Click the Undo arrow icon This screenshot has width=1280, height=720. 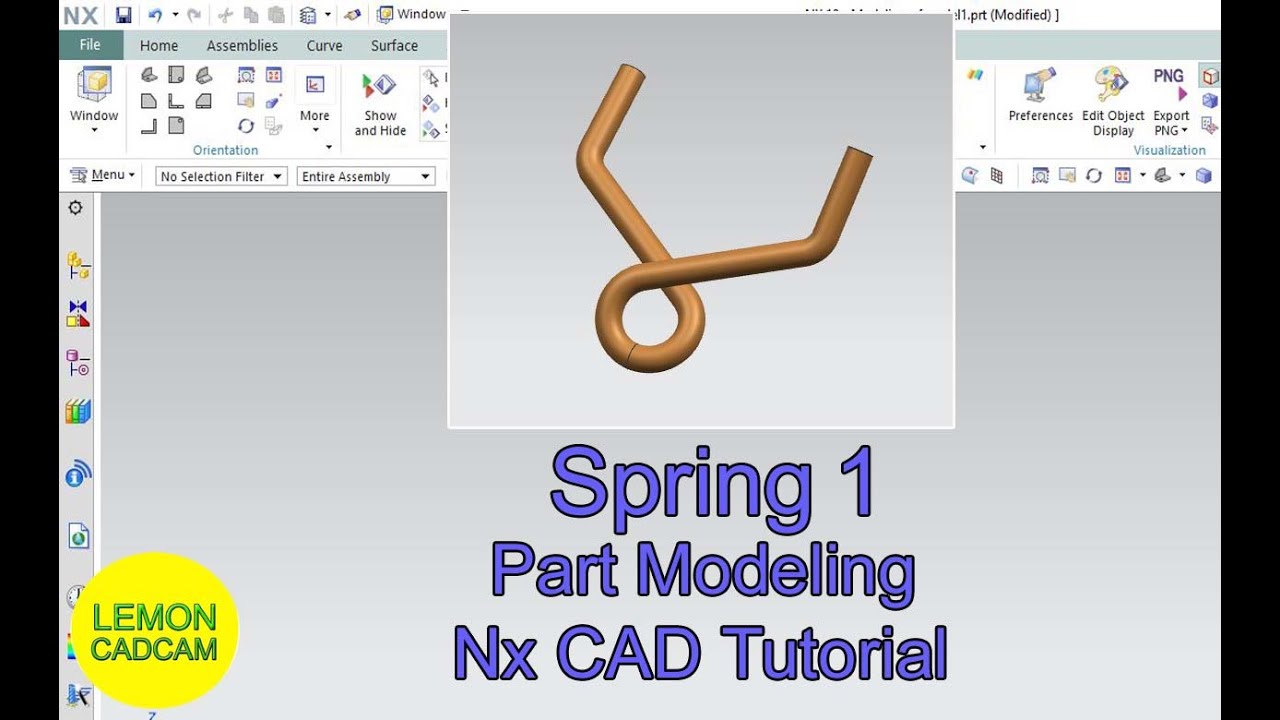[x=155, y=15]
